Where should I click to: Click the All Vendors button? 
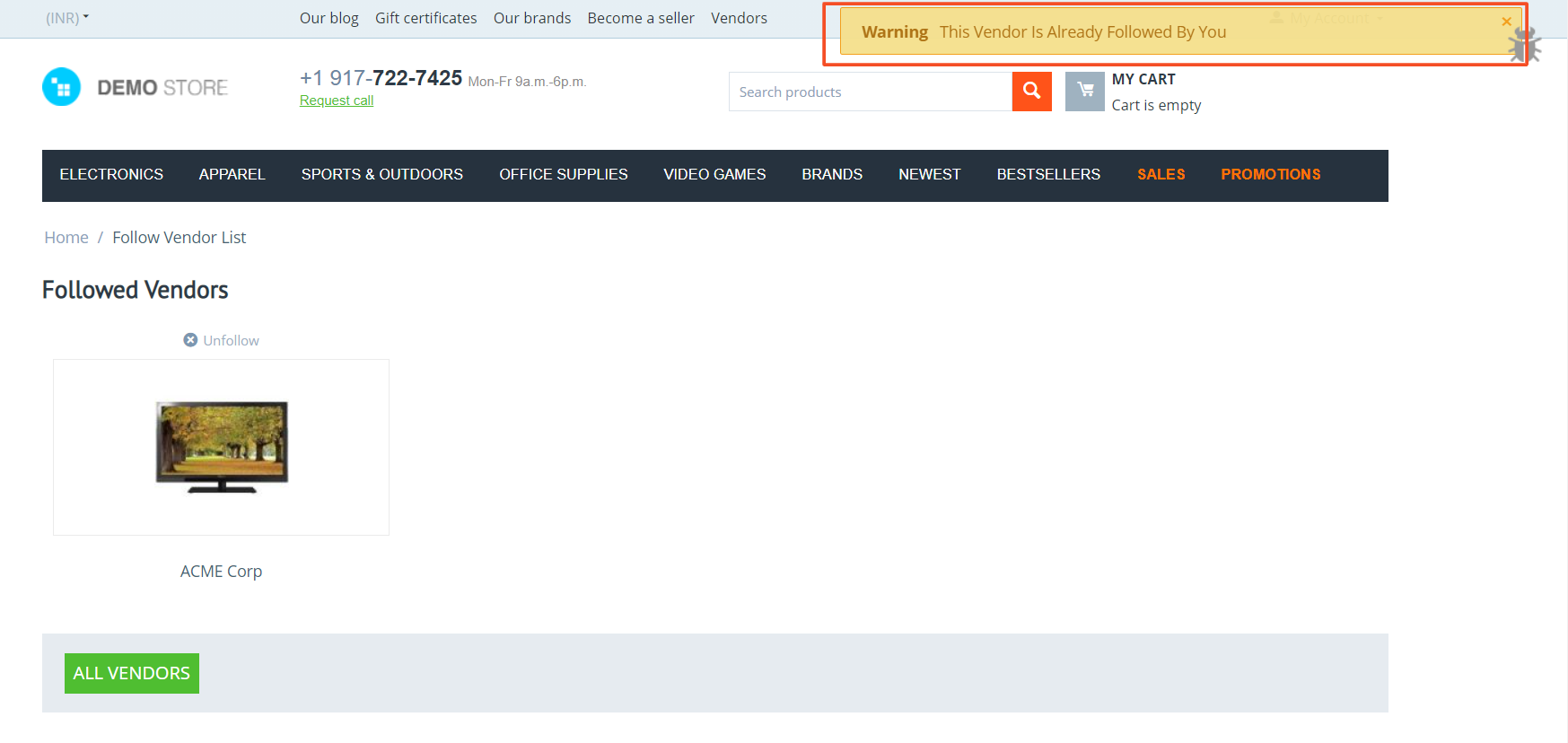click(132, 673)
